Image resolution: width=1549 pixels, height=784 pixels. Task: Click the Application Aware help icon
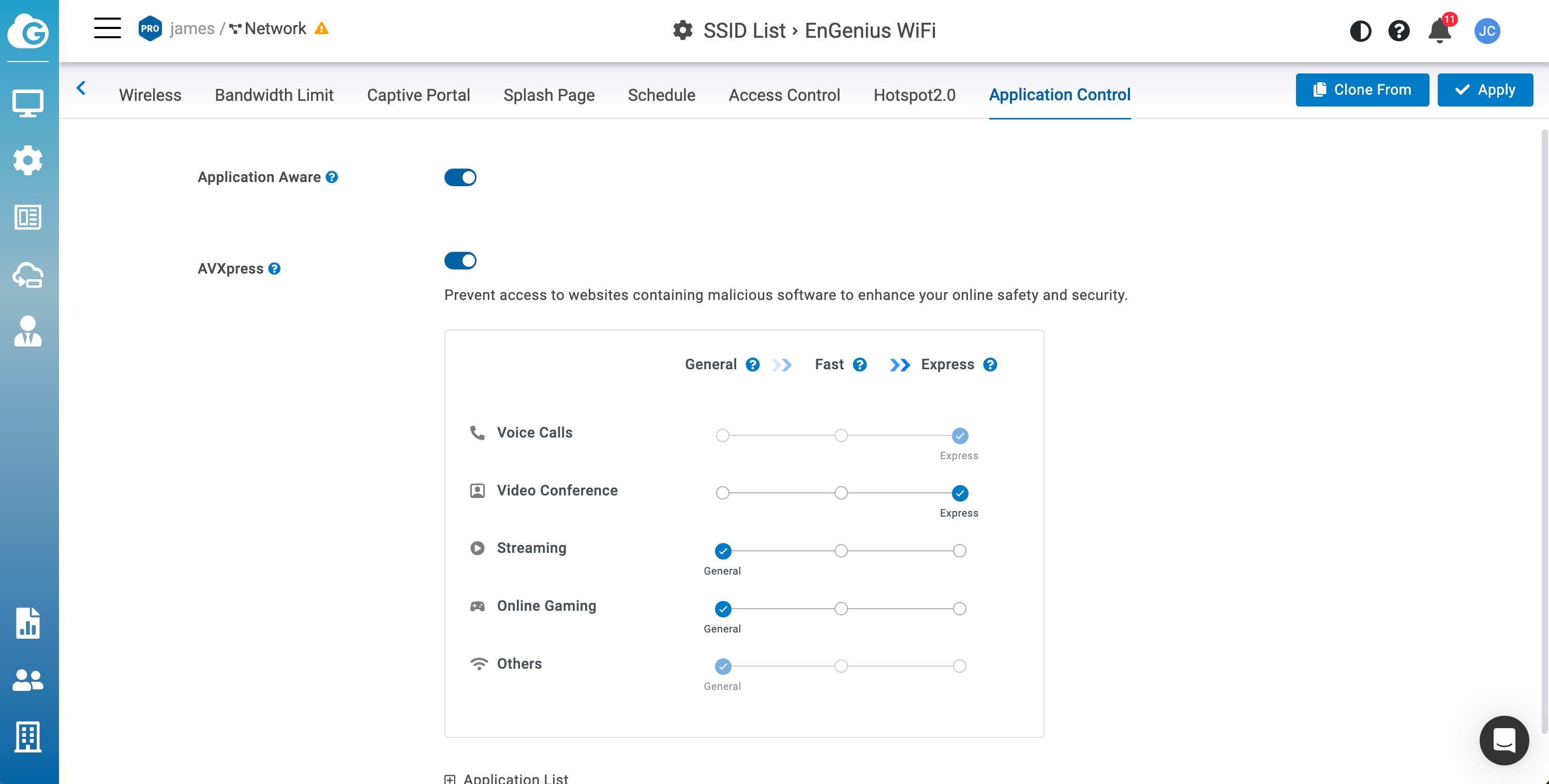[332, 177]
